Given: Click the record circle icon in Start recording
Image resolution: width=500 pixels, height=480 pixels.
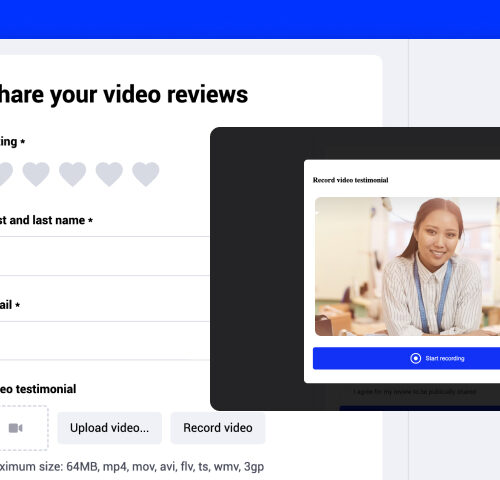Looking at the screenshot, I should (x=415, y=358).
